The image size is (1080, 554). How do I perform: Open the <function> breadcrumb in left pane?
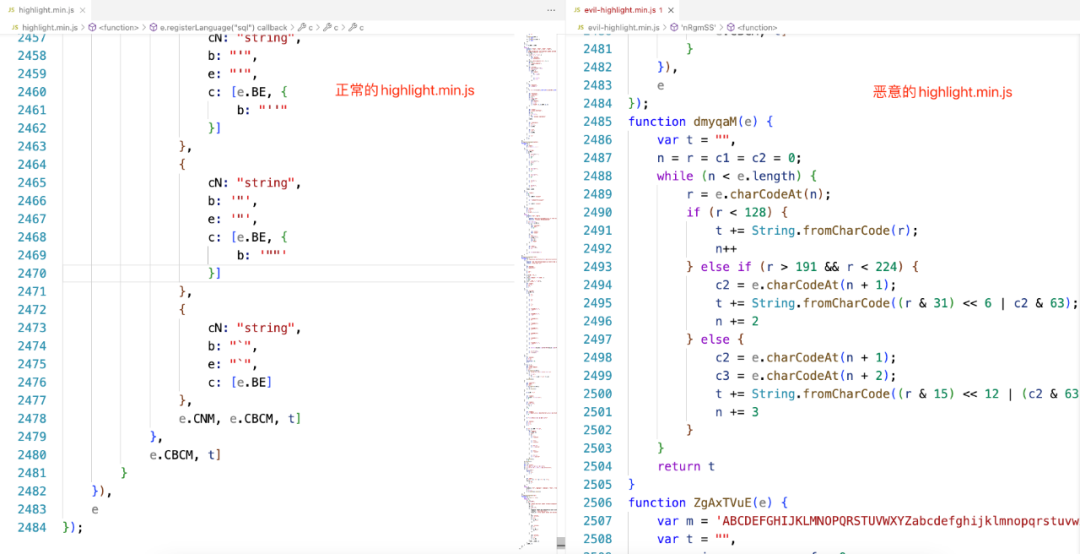[x=116, y=28]
